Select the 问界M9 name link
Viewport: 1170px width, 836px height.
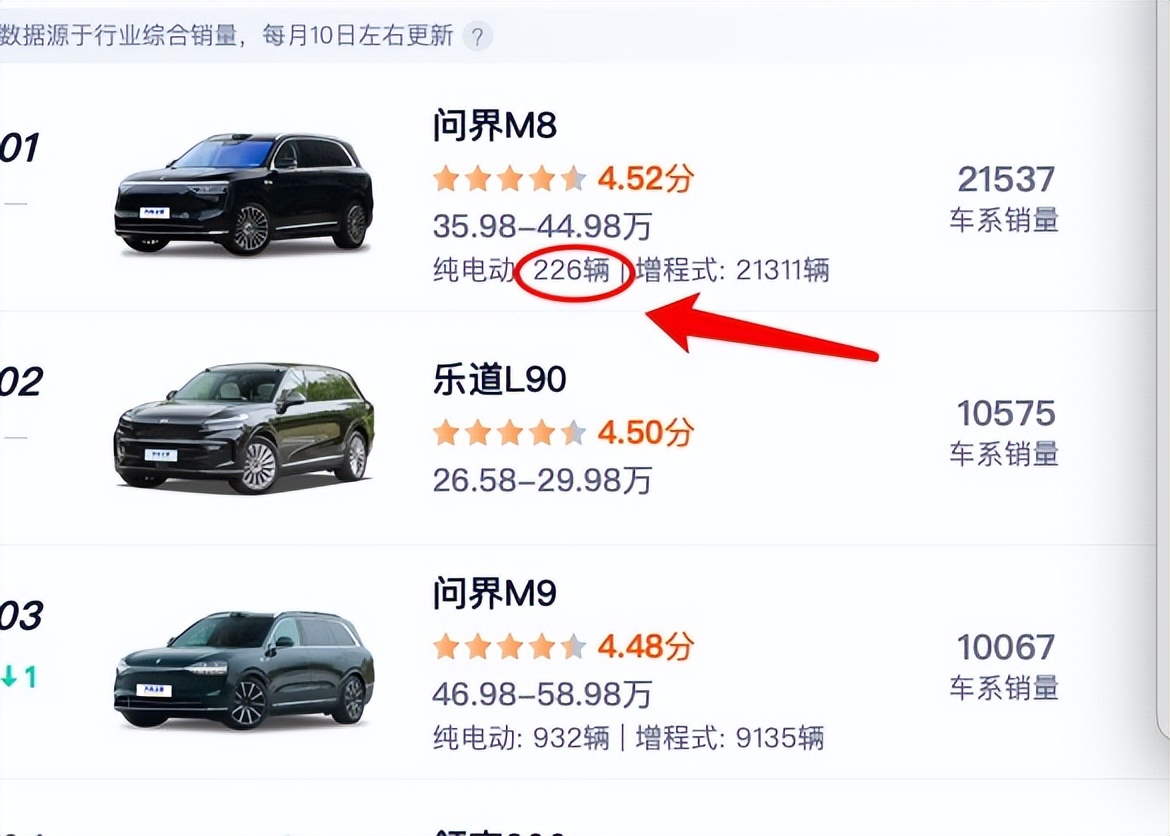pos(492,593)
